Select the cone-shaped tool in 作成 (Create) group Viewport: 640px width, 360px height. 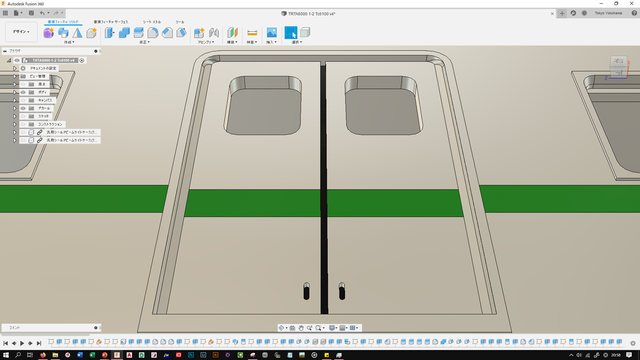tap(77, 33)
